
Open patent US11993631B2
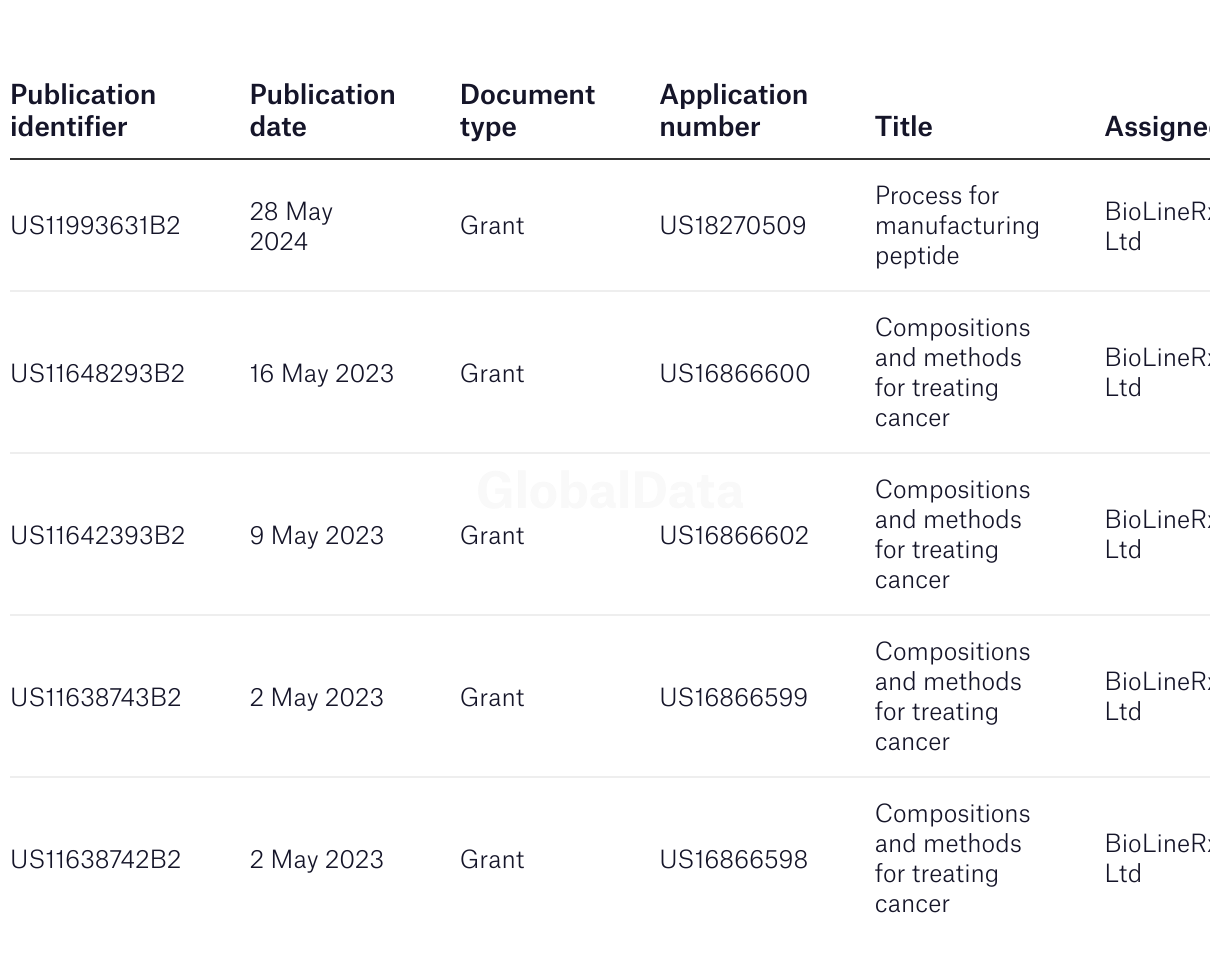95,226
